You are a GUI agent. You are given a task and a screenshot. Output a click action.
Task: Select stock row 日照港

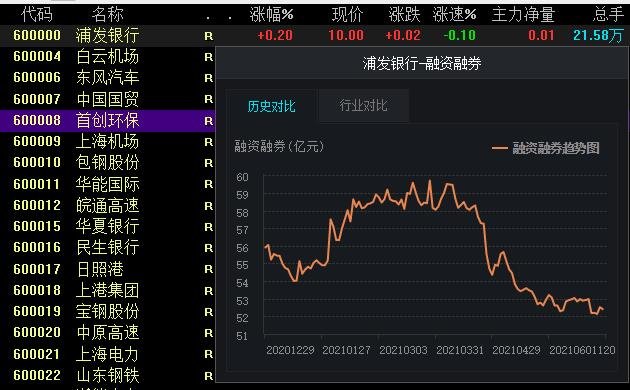coord(107,269)
